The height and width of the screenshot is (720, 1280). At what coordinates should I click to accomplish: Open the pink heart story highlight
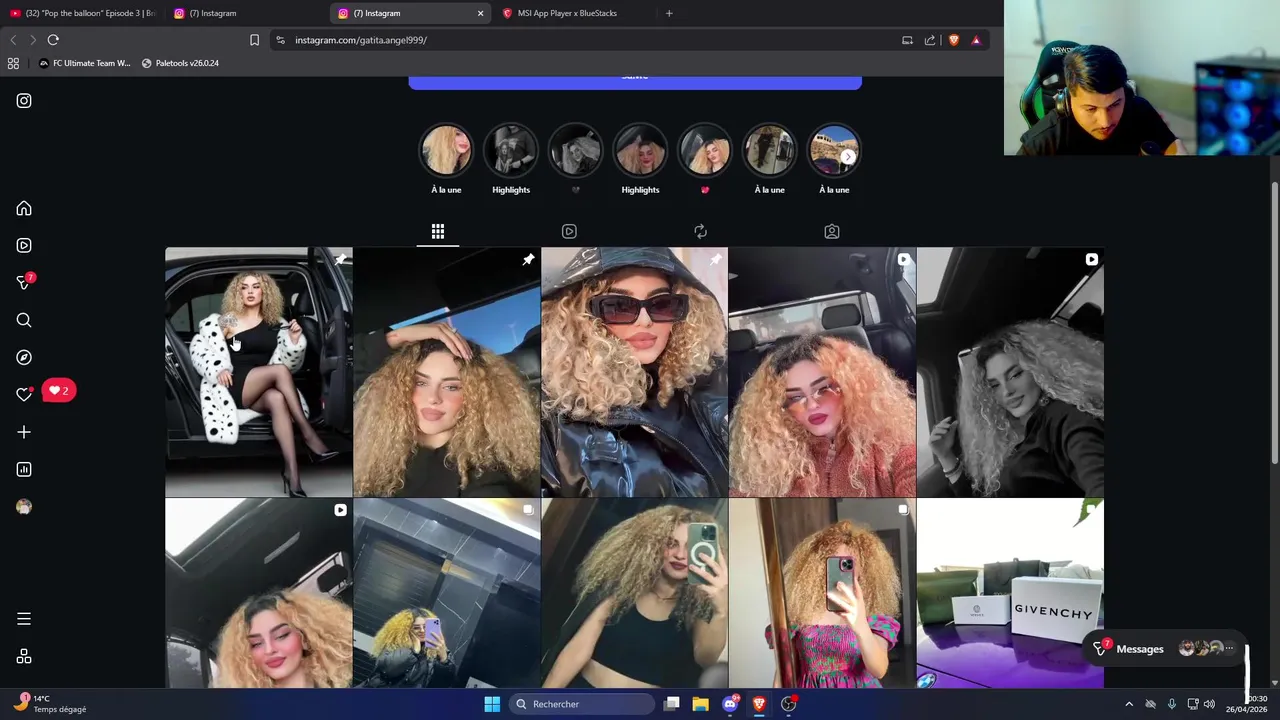705,151
